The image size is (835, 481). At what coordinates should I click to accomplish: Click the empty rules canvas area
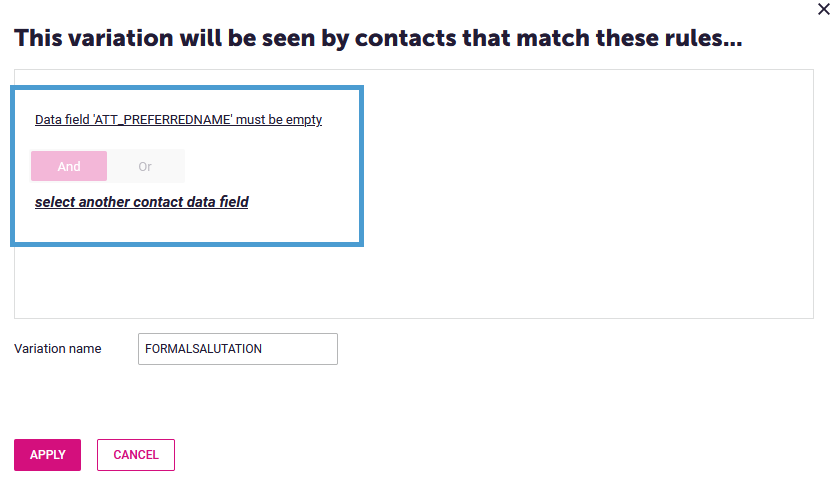click(x=586, y=194)
